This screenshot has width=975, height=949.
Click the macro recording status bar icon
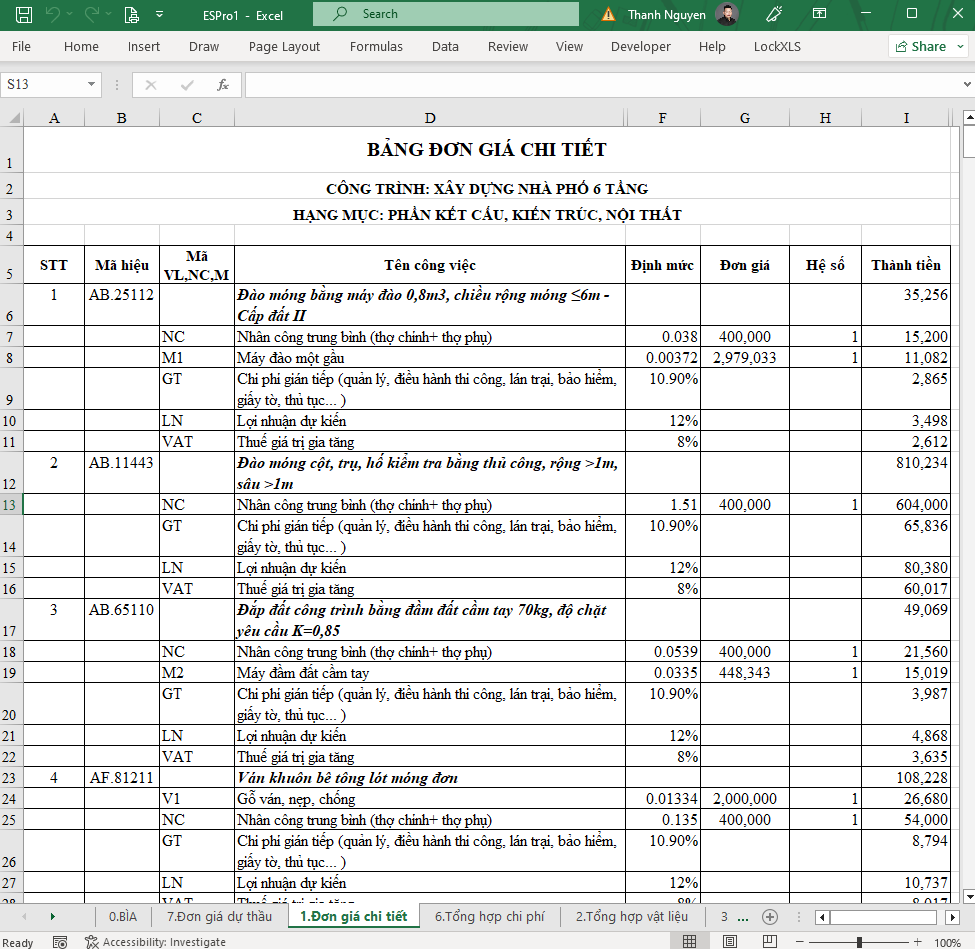60,941
